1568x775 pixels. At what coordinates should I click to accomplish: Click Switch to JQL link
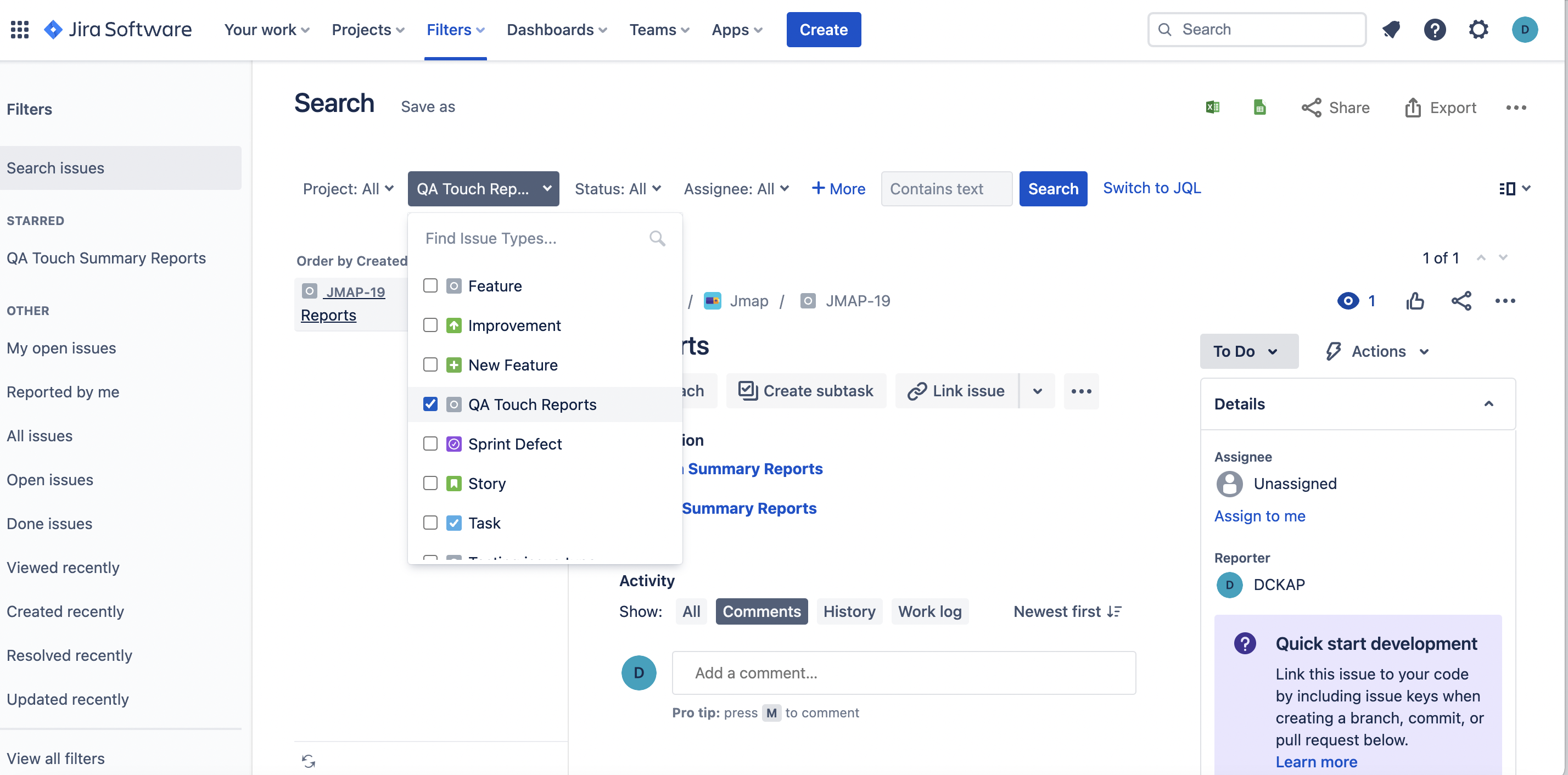(1152, 188)
